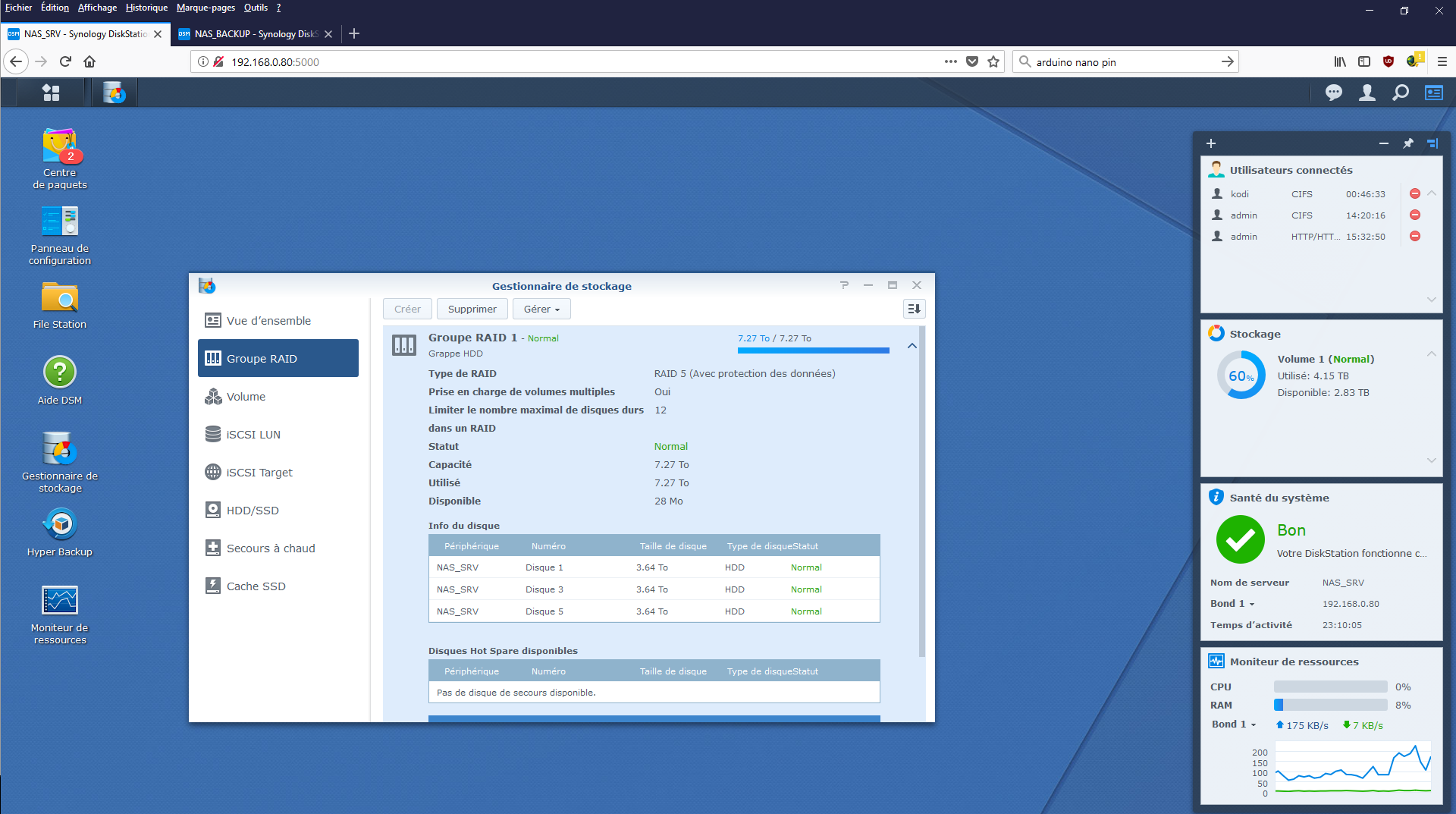Image resolution: width=1456 pixels, height=814 pixels.
Task: Open the Gérer dropdown button
Action: 541,309
